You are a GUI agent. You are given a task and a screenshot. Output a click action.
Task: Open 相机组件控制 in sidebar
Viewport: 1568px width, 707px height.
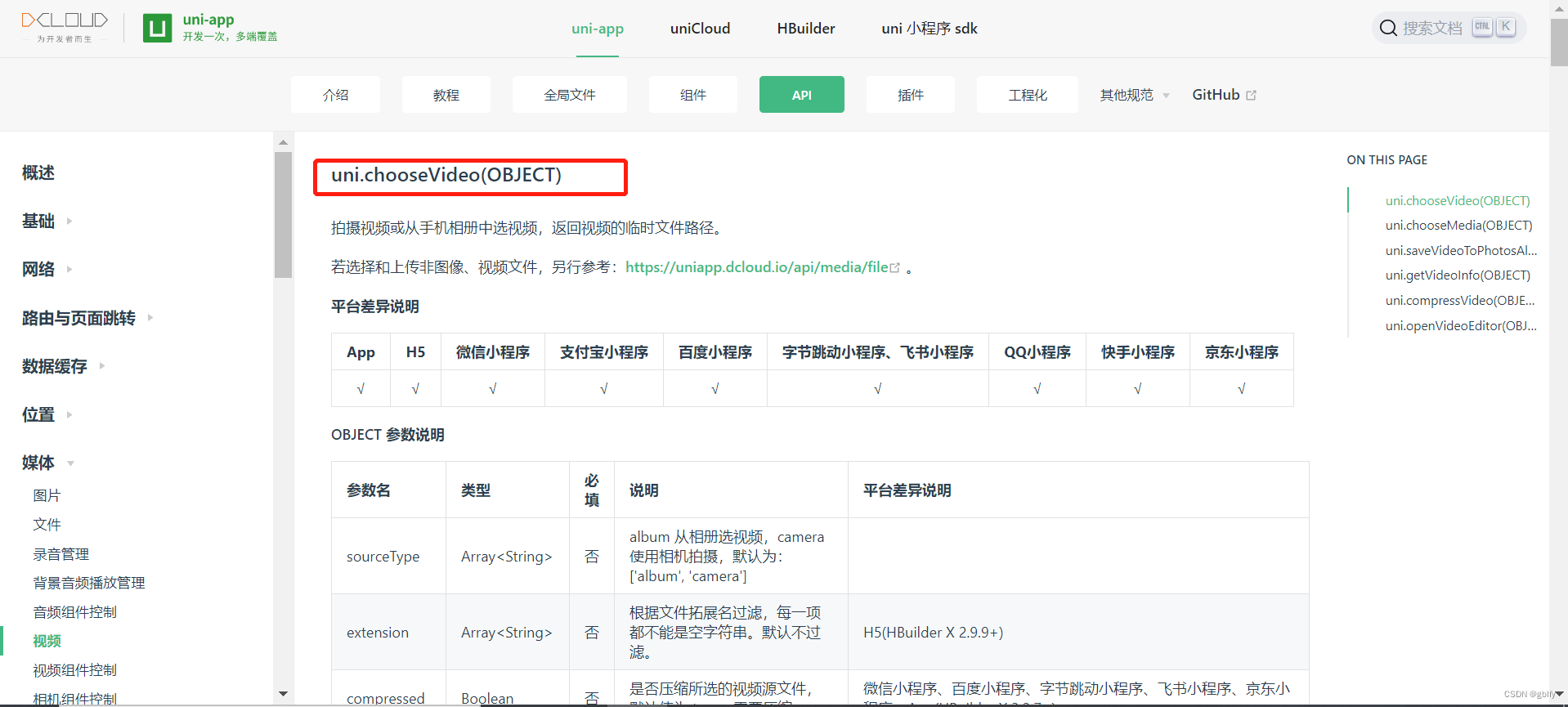click(x=75, y=699)
